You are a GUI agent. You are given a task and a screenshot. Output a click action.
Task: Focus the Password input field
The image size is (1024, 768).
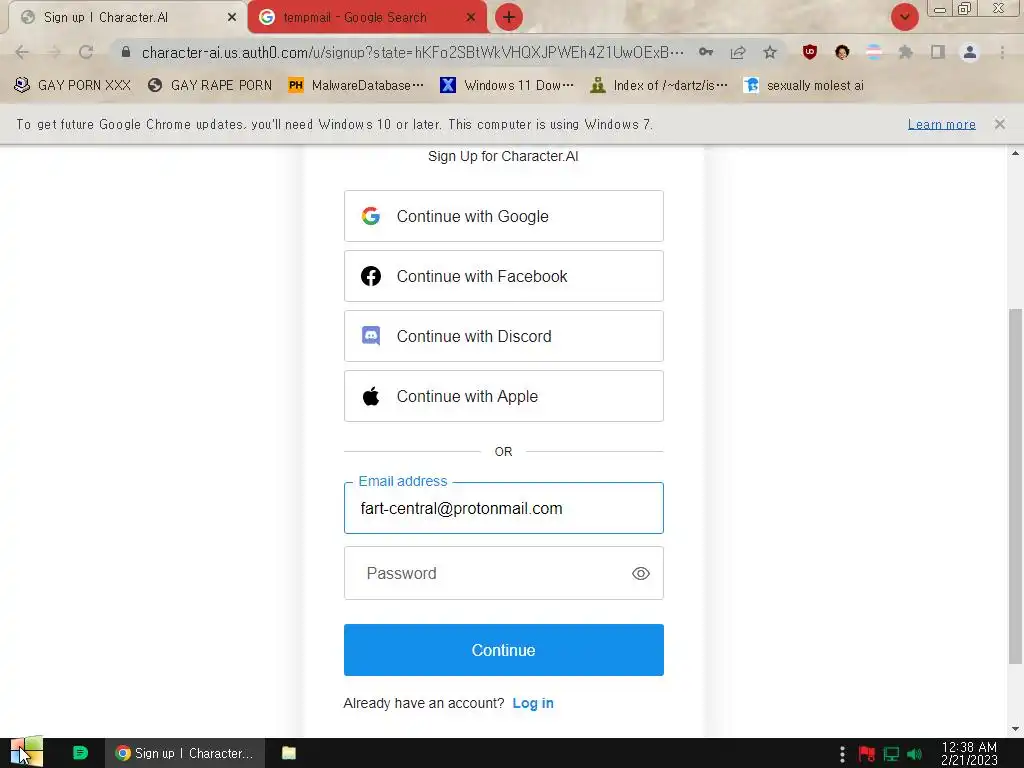click(x=504, y=573)
